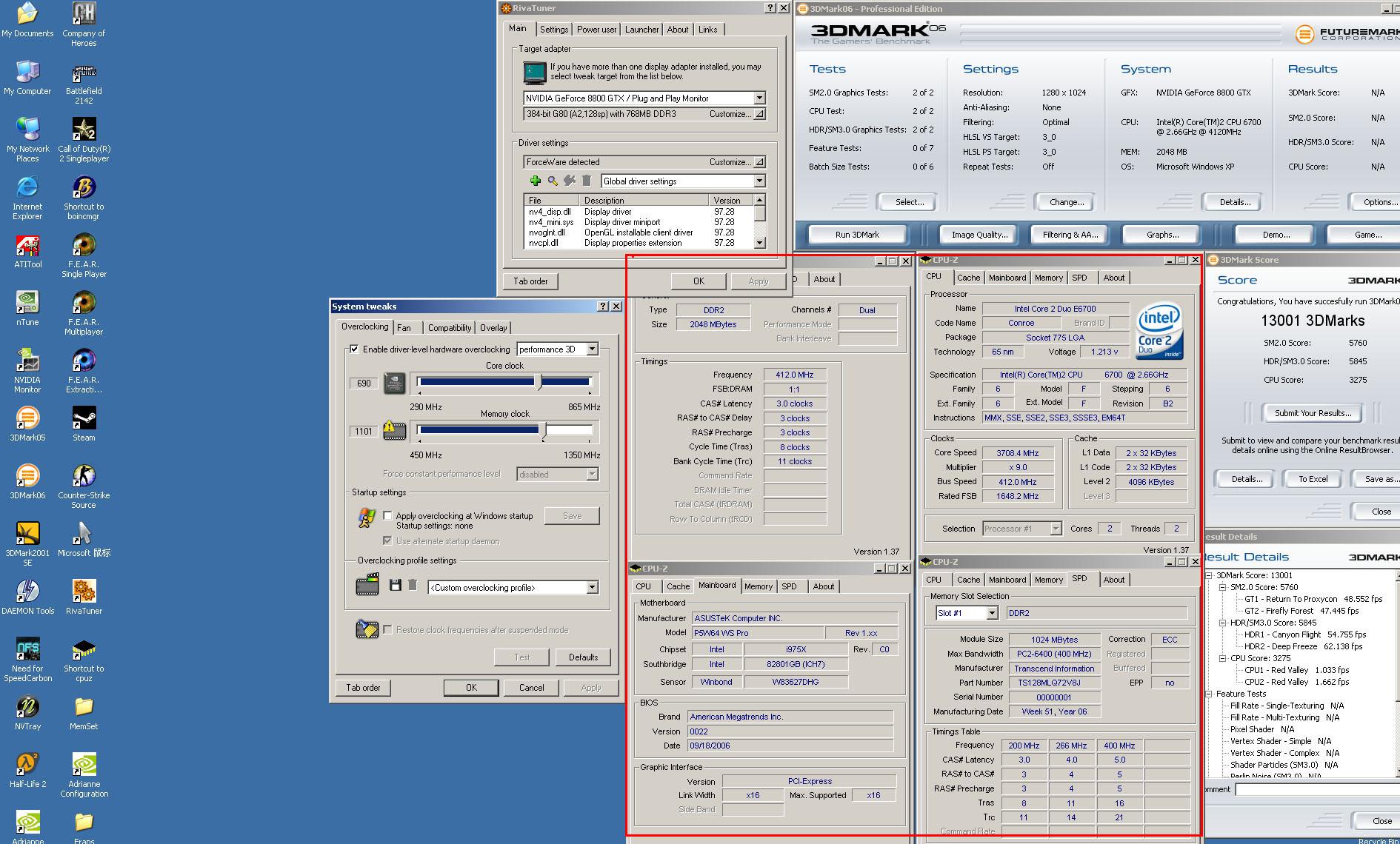Select the nTune desktop icon
The image size is (1400, 844).
point(27,309)
